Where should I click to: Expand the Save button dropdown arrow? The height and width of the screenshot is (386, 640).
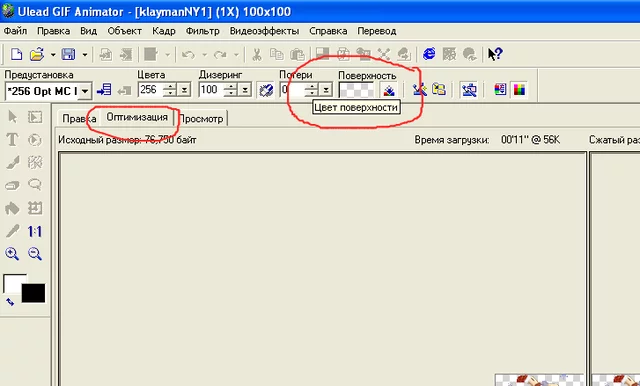(84, 54)
